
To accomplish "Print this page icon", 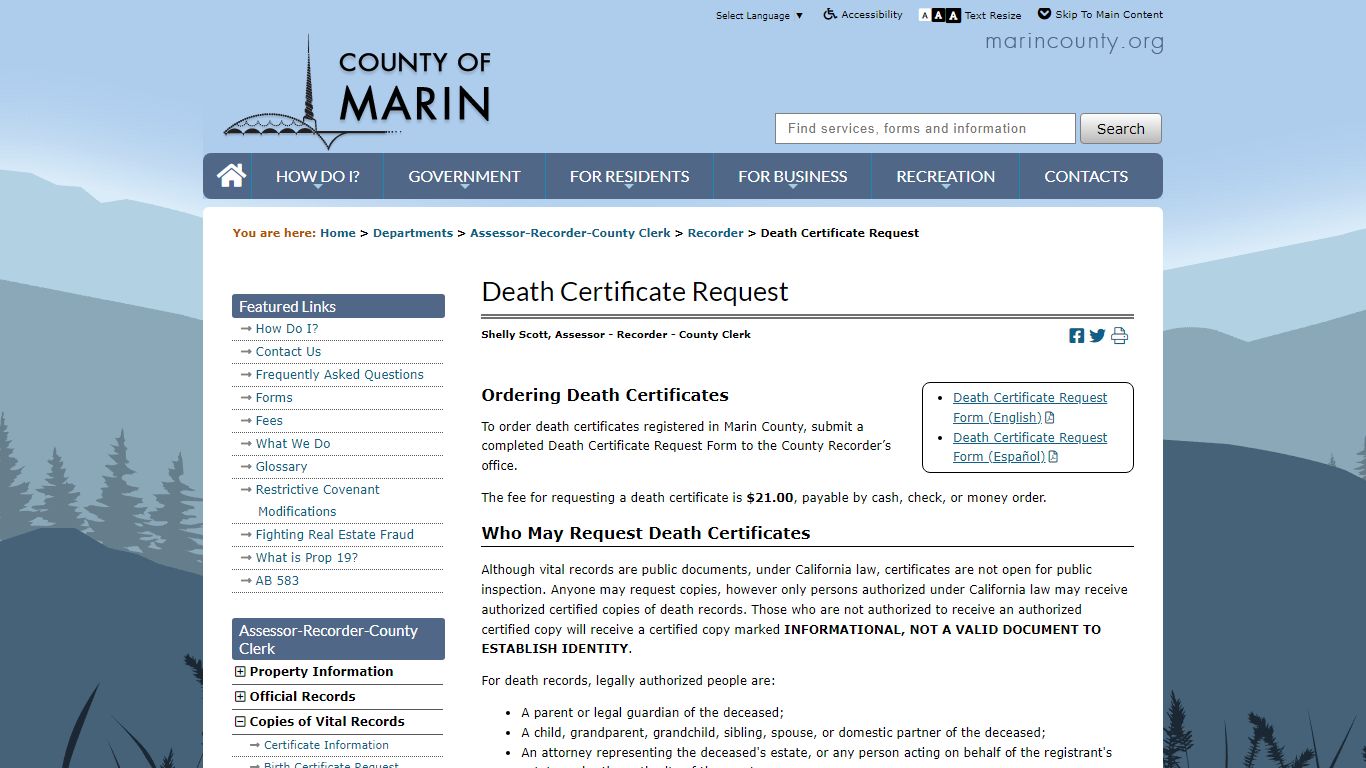I will coord(1119,336).
